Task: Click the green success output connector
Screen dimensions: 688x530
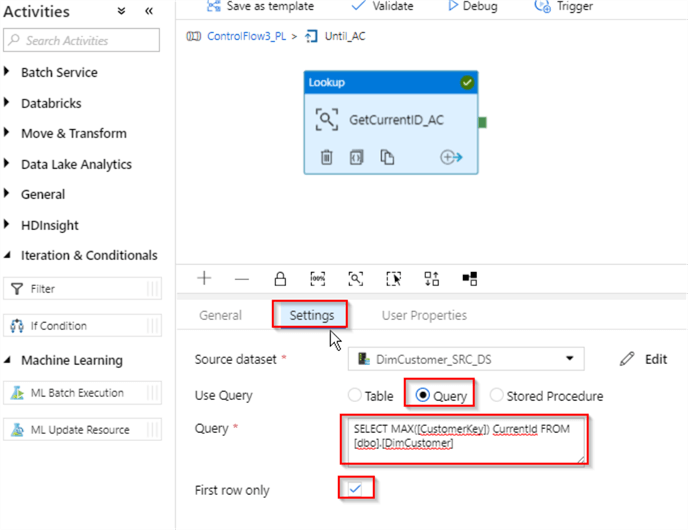Action: (x=482, y=122)
